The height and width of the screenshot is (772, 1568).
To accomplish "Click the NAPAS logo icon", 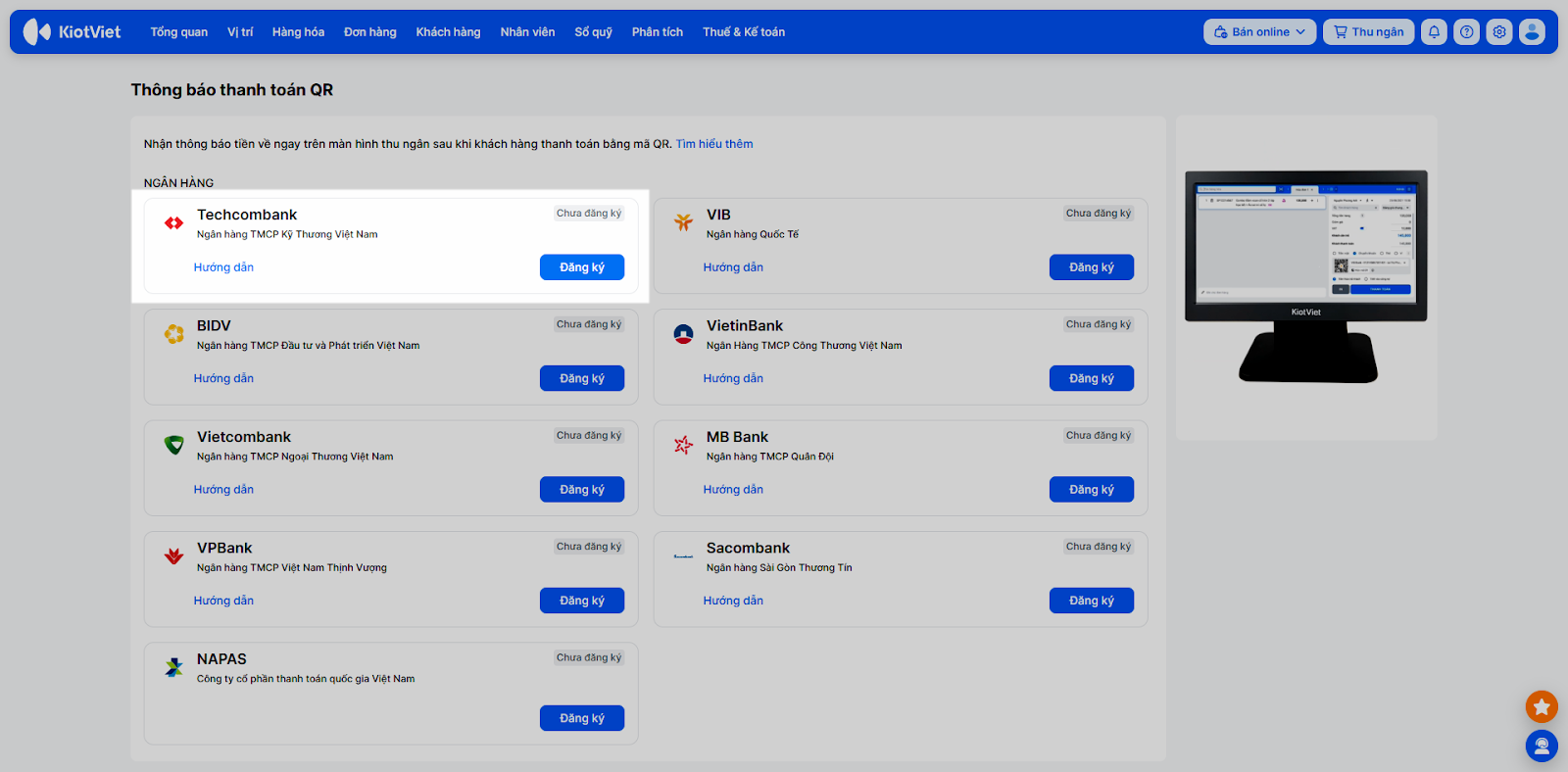I will pyautogui.click(x=174, y=668).
